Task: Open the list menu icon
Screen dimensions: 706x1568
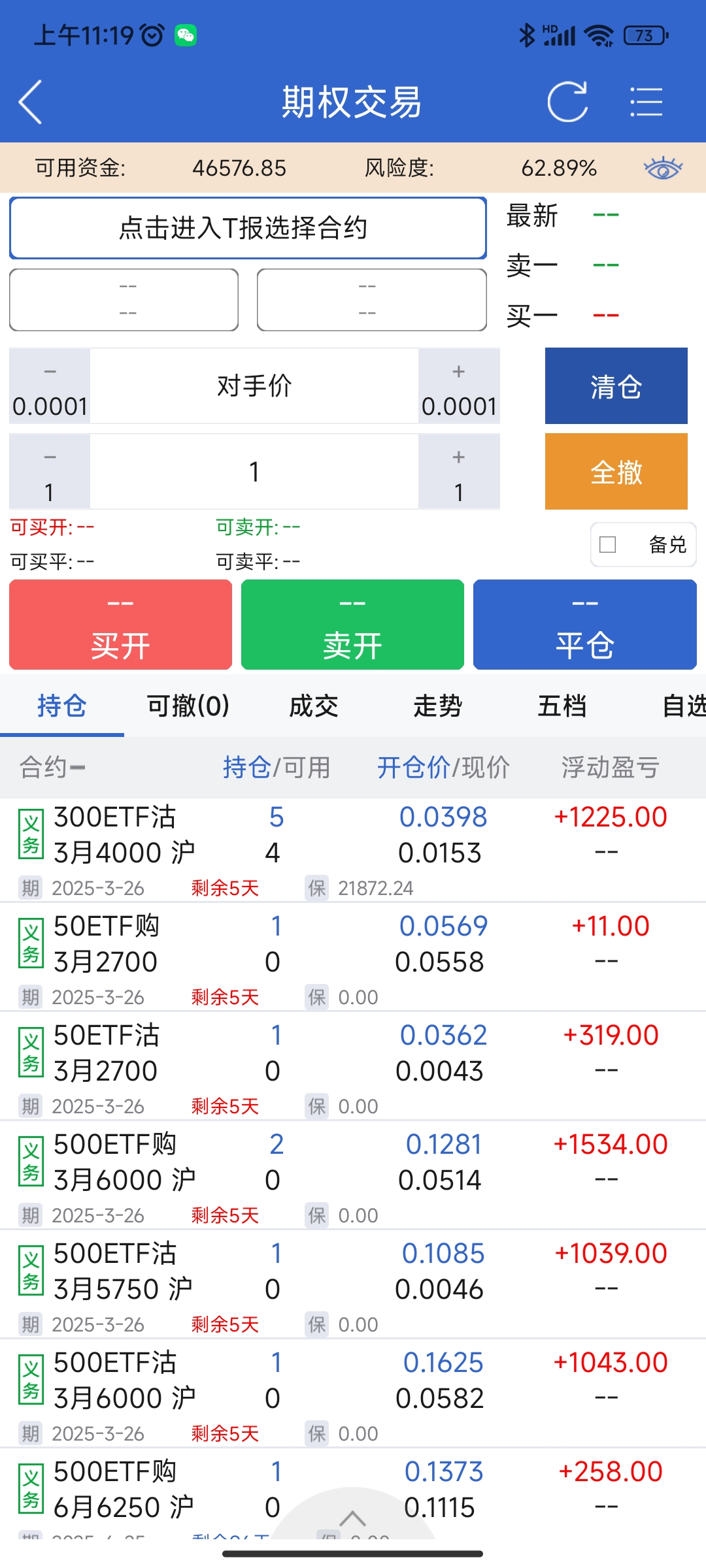Action: [x=646, y=102]
